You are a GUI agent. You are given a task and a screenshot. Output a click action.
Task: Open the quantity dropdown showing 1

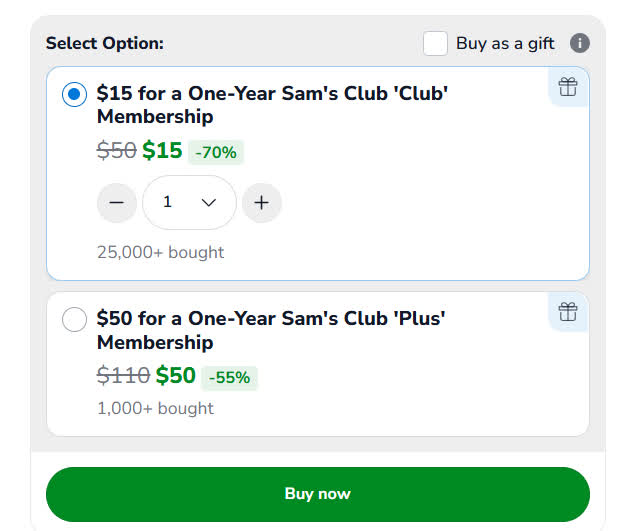[x=189, y=202]
